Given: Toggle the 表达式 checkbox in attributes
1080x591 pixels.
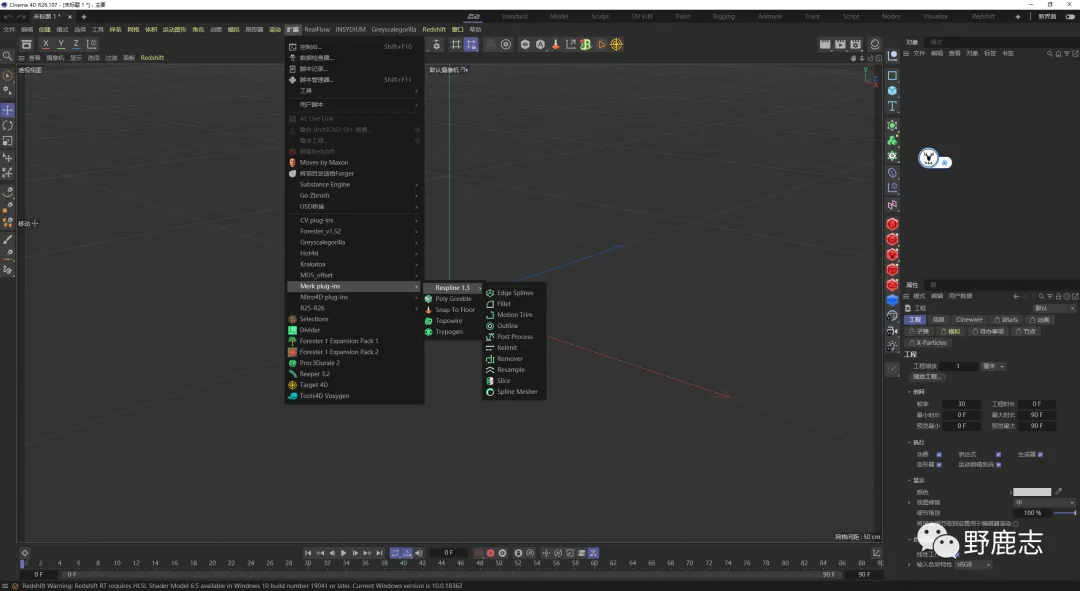Looking at the screenshot, I should click(x=999, y=455).
